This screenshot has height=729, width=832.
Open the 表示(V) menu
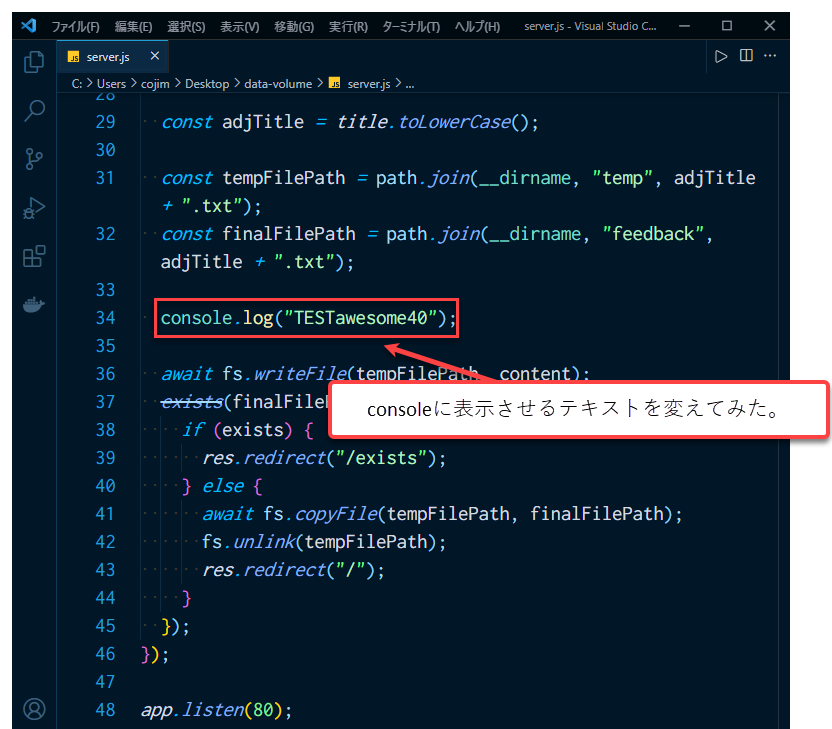(x=239, y=27)
